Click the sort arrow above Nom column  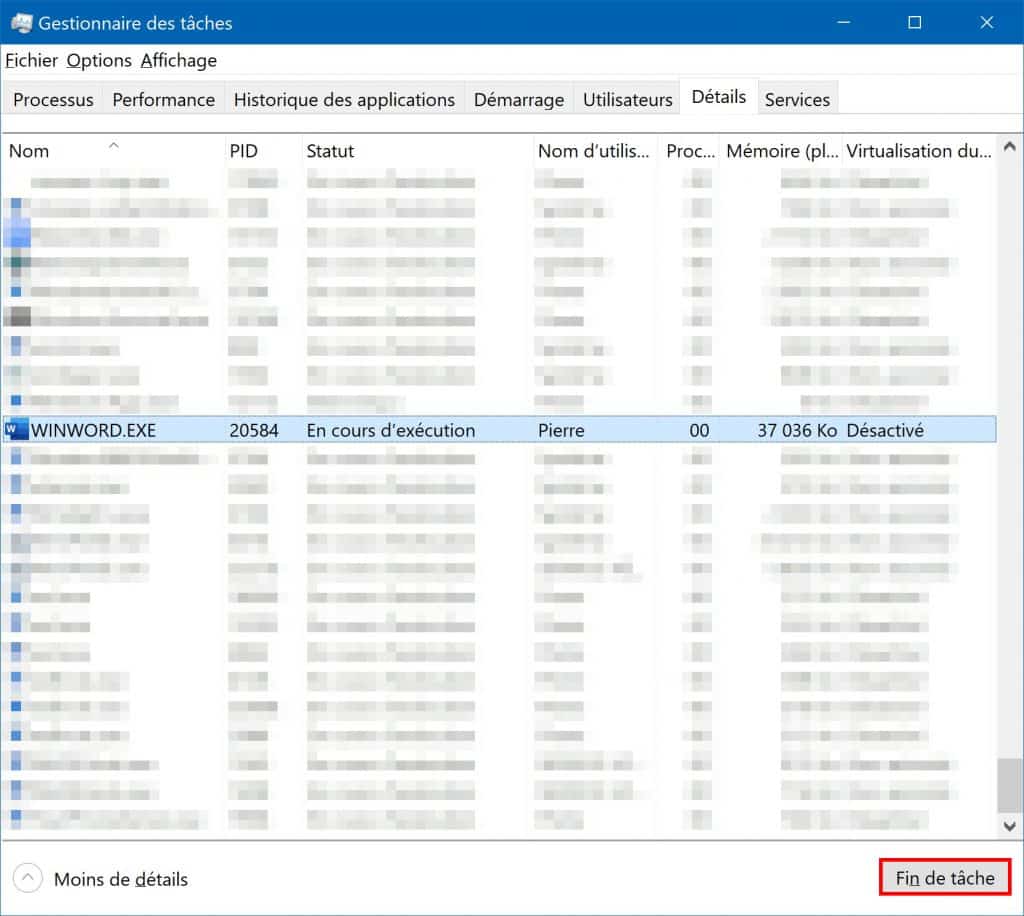point(113,145)
